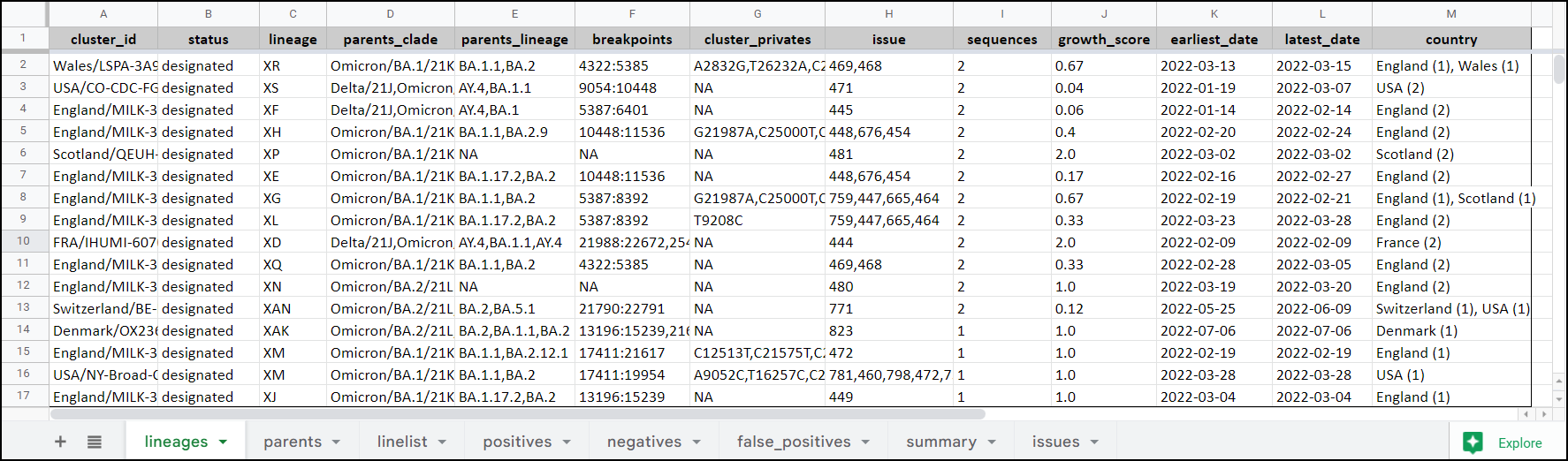Image resolution: width=1568 pixels, height=461 pixels.
Task: Select row 10 header
Action: coord(24,242)
